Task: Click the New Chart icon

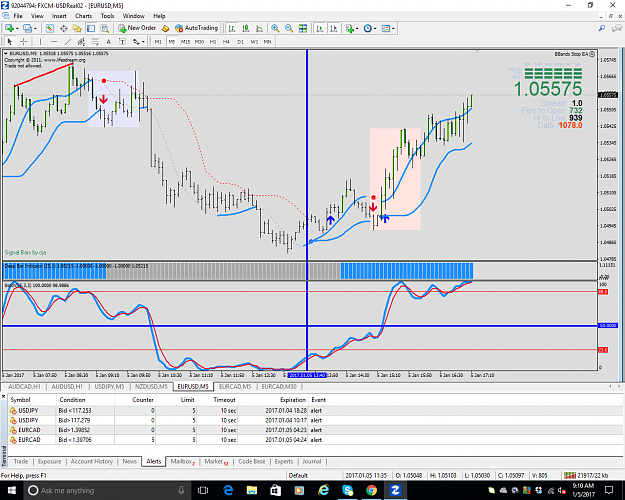Action: click(x=9, y=28)
